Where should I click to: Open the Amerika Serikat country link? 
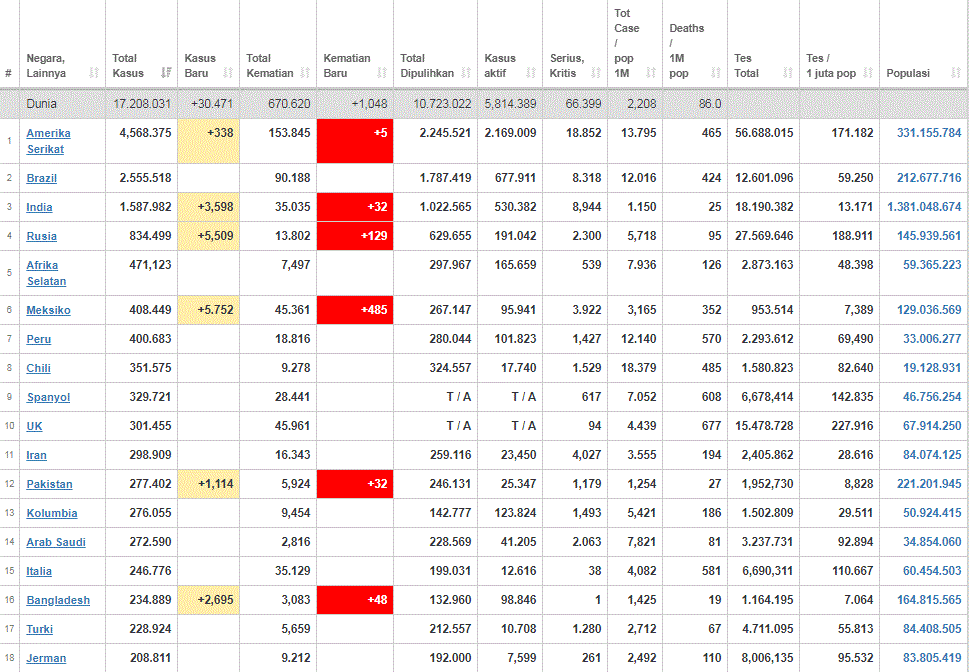48,141
